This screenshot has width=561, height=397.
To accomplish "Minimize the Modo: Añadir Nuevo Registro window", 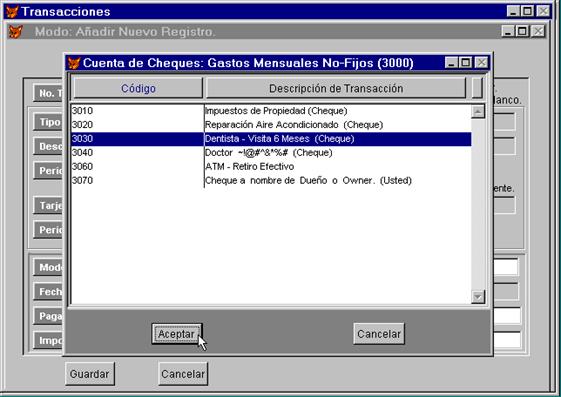I will [x=508, y=31].
